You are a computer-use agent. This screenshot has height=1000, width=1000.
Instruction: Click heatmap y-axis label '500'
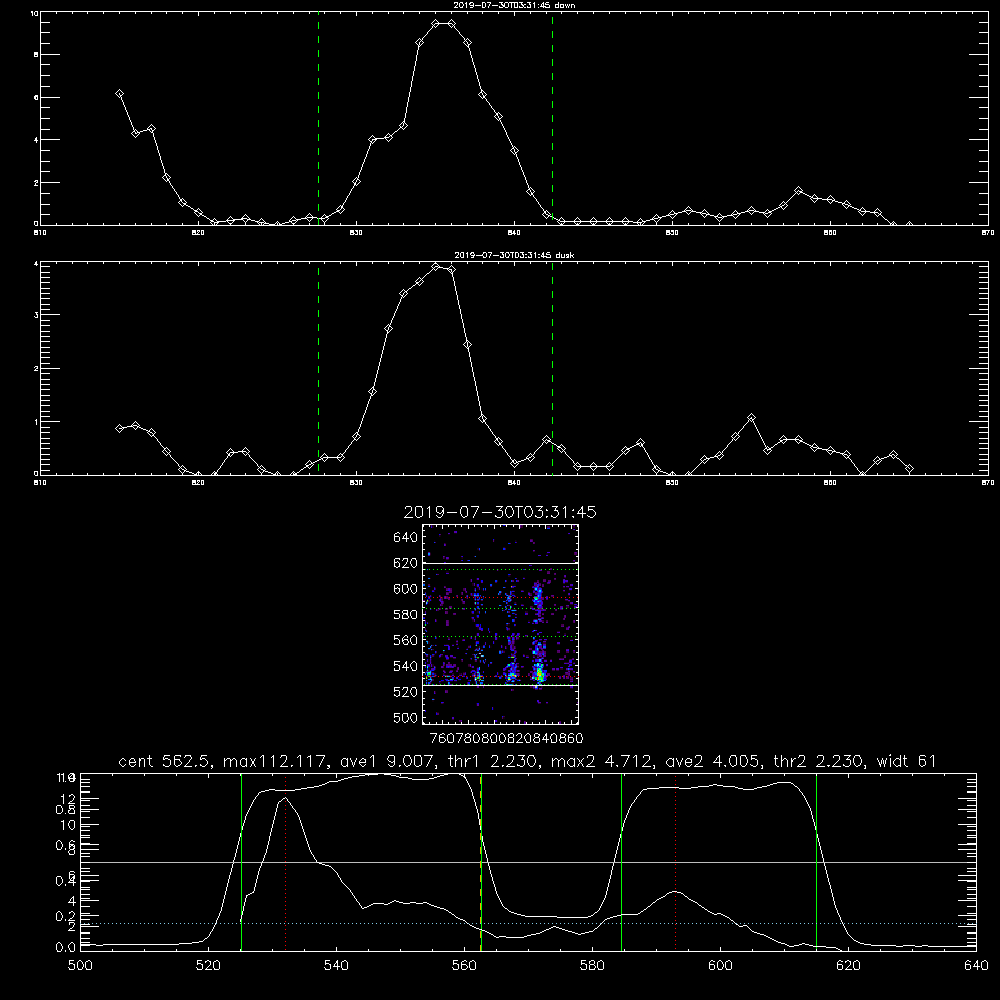[x=406, y=717]
